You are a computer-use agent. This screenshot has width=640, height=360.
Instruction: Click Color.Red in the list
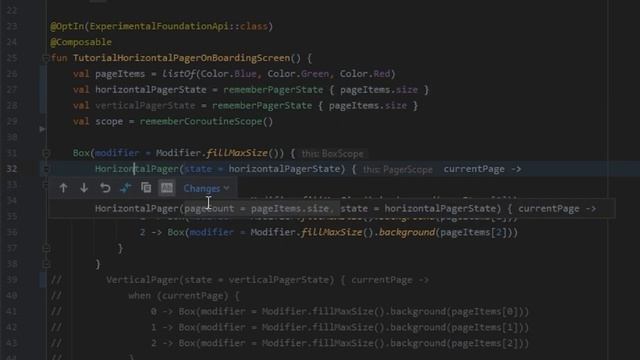coord(365,74)
